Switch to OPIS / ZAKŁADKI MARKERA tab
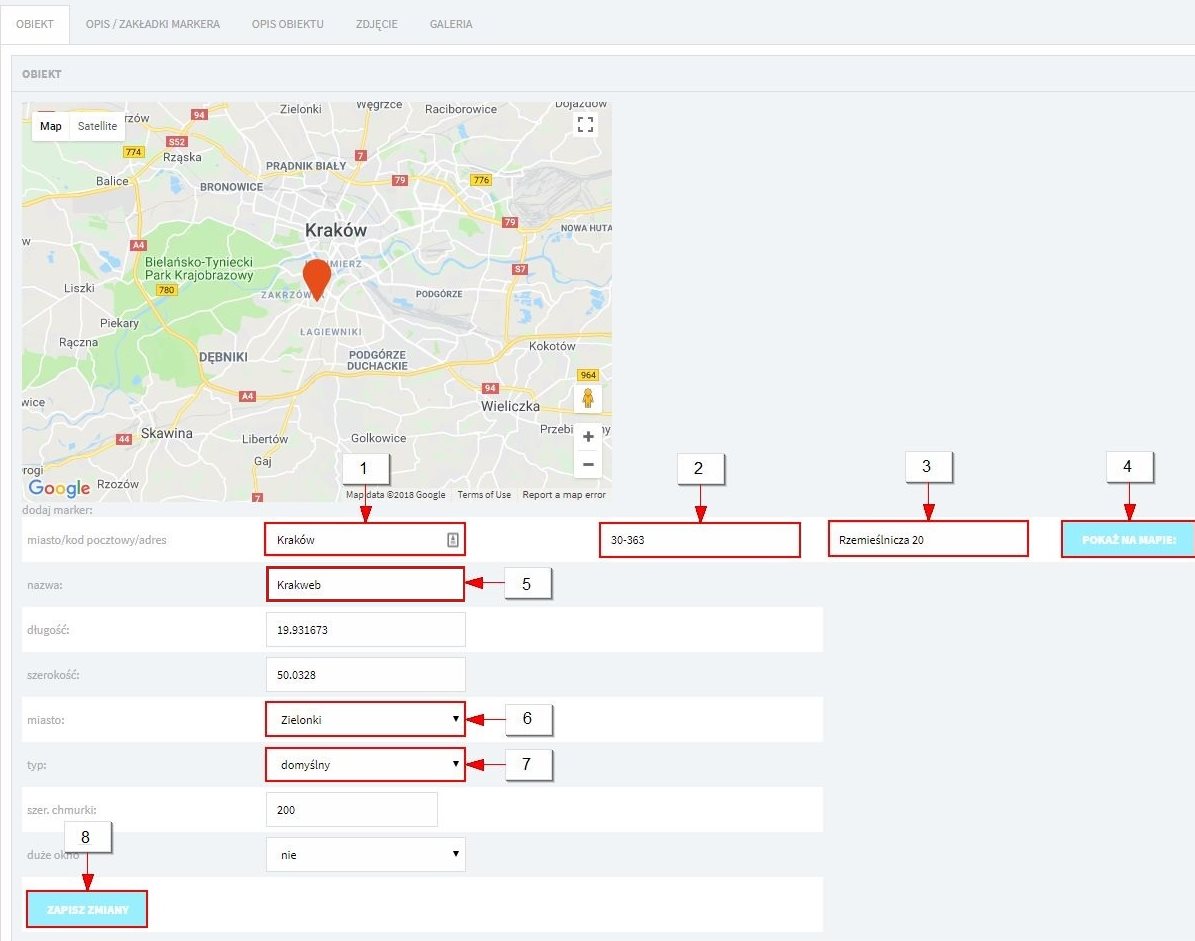1195x941 pixels. 152,24
